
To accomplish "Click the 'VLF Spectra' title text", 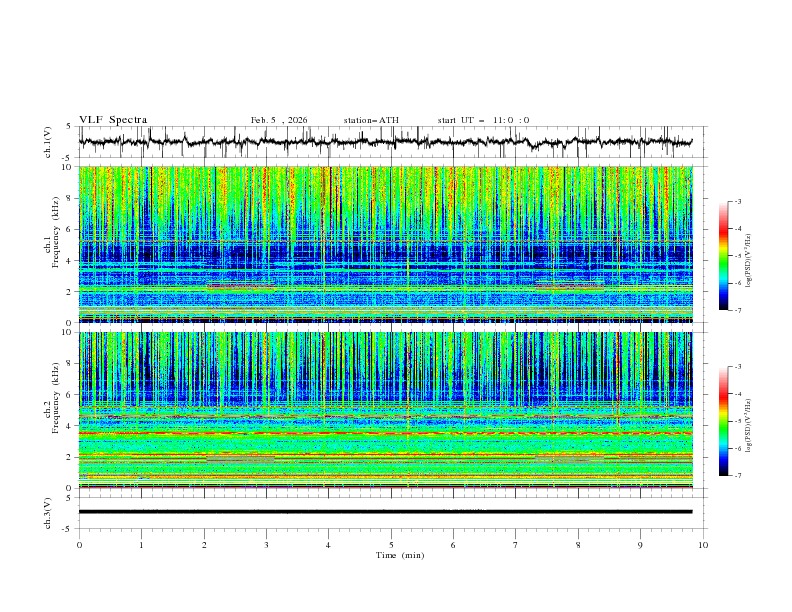I will point(113,120).
